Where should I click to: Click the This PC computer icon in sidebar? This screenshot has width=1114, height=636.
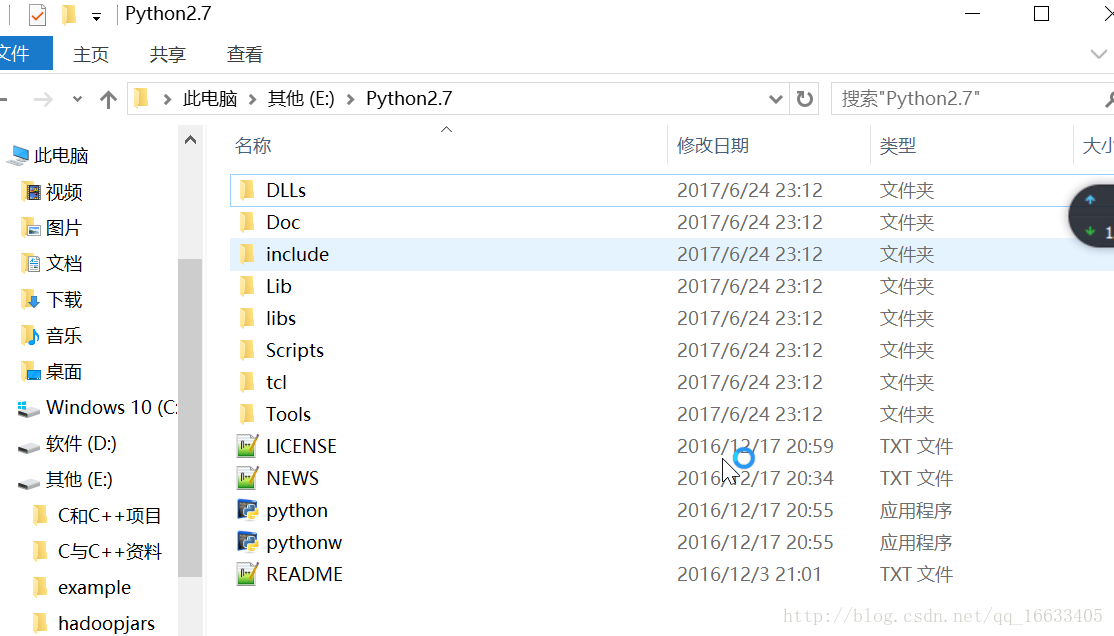19,155
